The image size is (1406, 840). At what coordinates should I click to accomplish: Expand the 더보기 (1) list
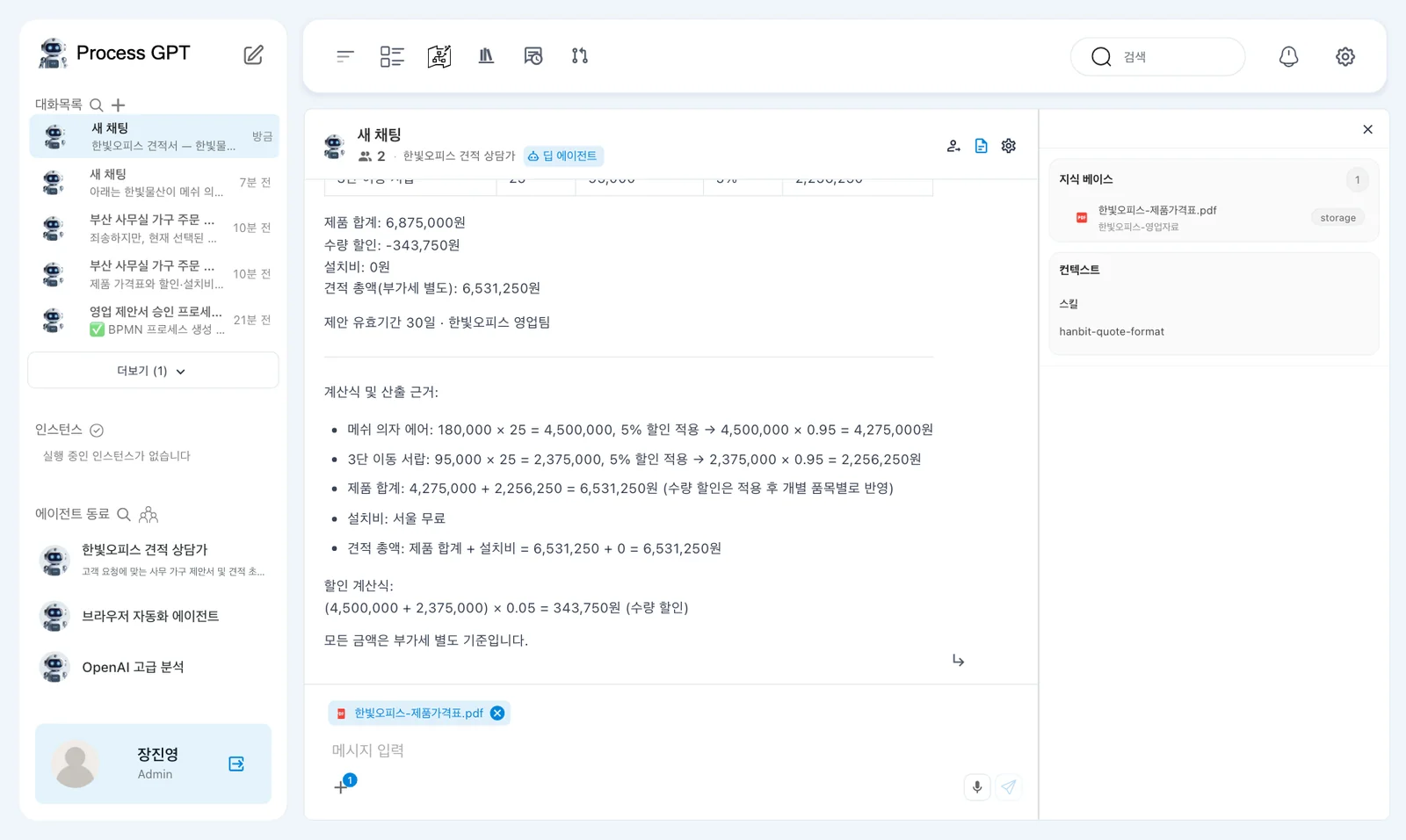(x=153, y=371)
